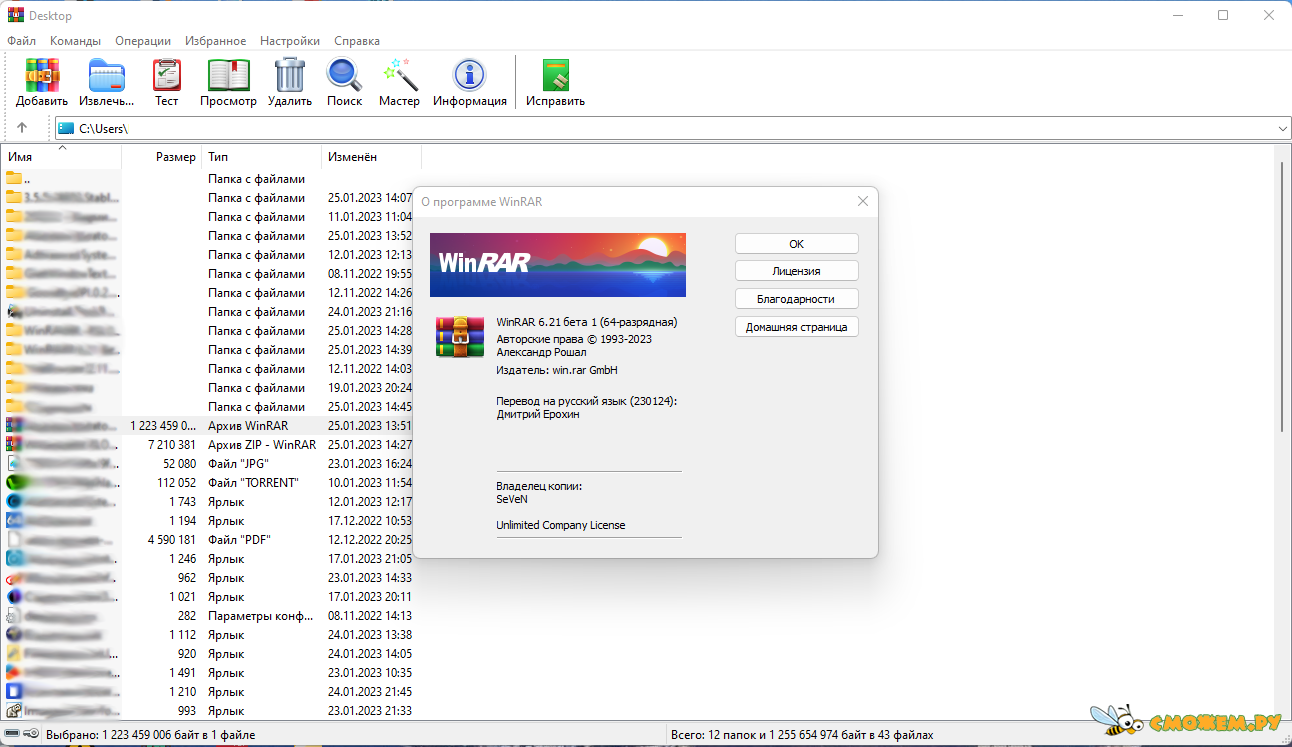
Task: Open the Файл menu
Action: click(21, 41)
